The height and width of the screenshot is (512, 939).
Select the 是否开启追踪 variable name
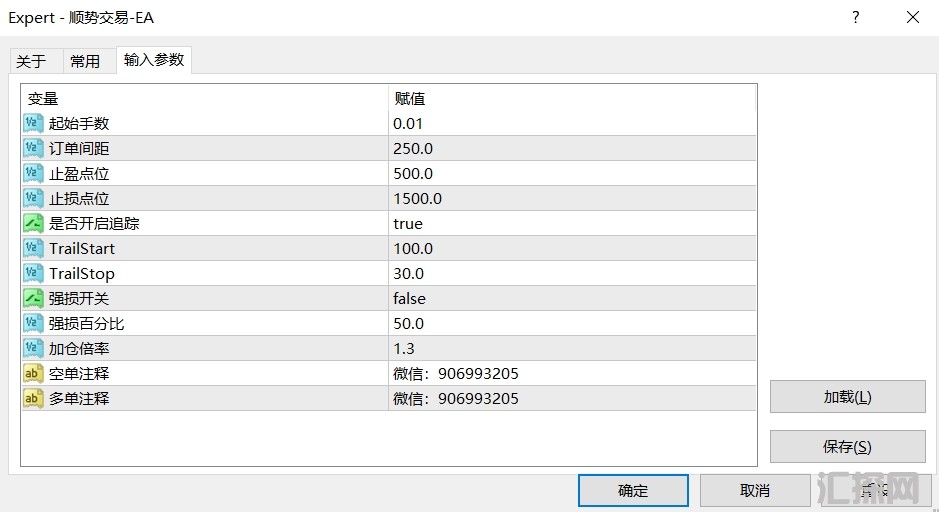[x=94, y=223]
